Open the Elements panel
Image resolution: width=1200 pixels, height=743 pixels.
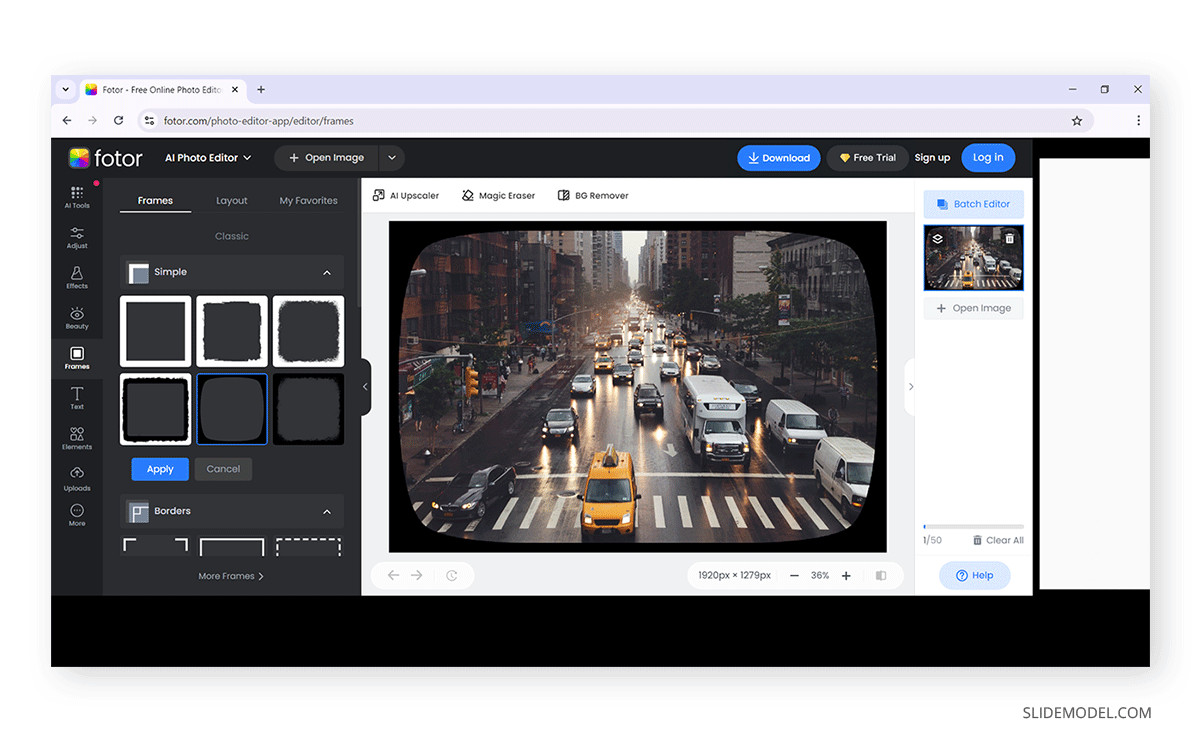(77, 439)
